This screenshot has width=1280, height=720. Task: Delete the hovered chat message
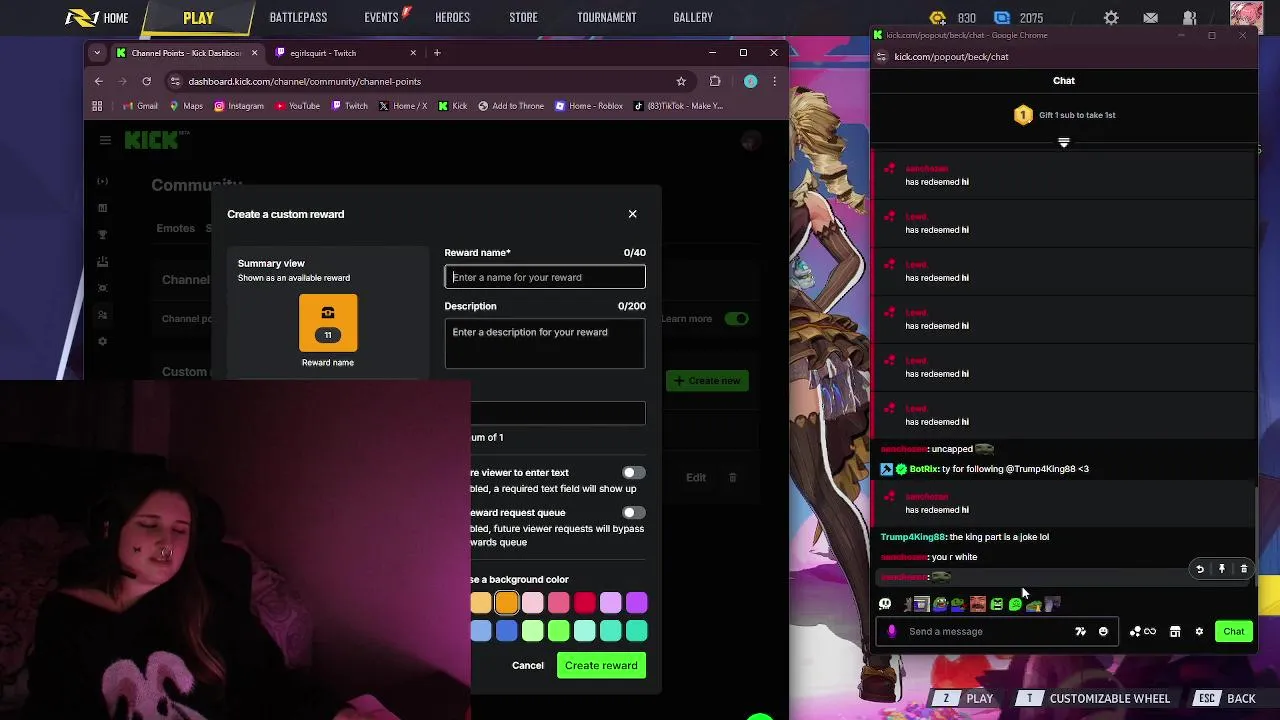(x=1244, y=569)
